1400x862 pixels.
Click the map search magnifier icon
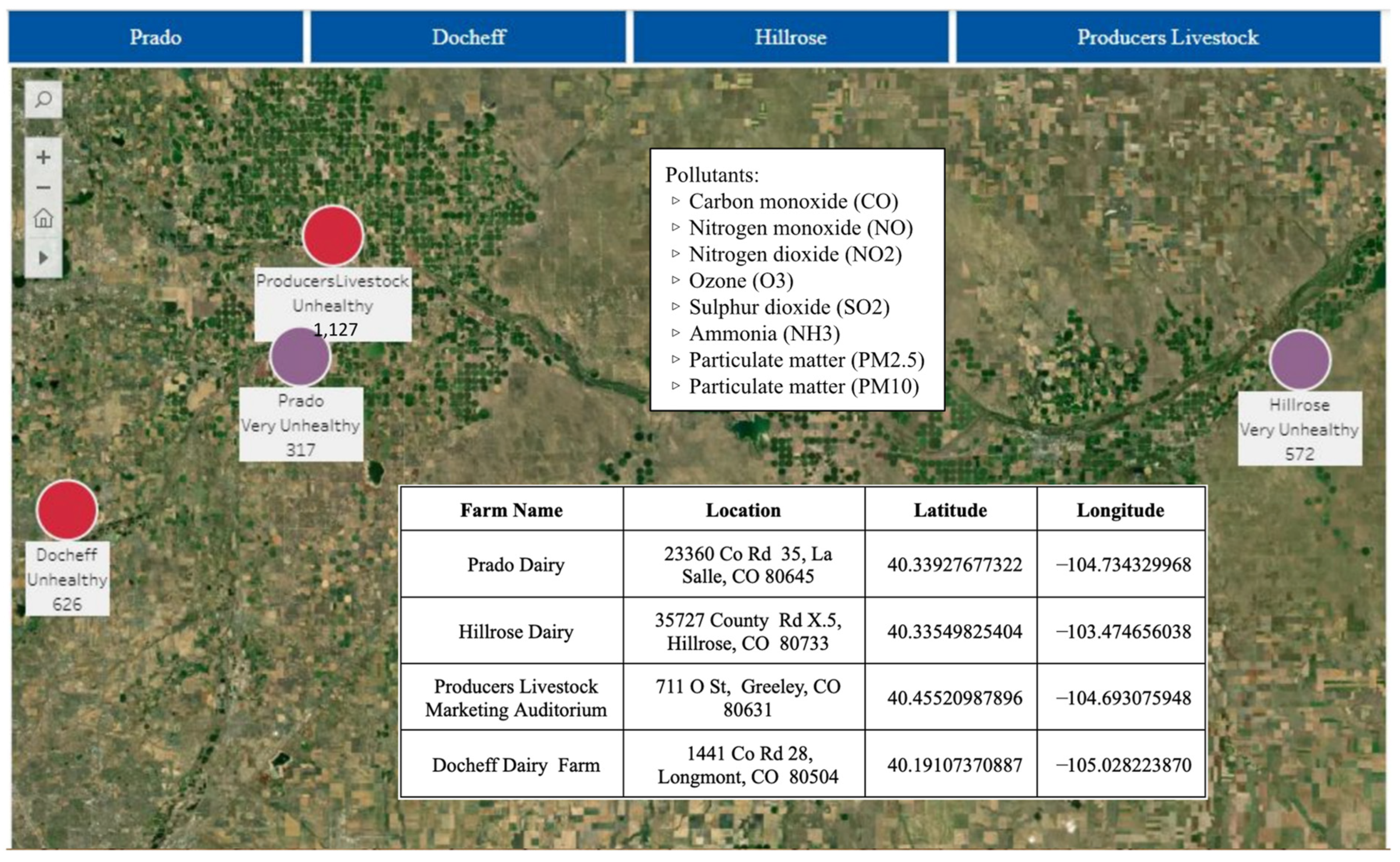pyautogui.click(x=43, y=100)
